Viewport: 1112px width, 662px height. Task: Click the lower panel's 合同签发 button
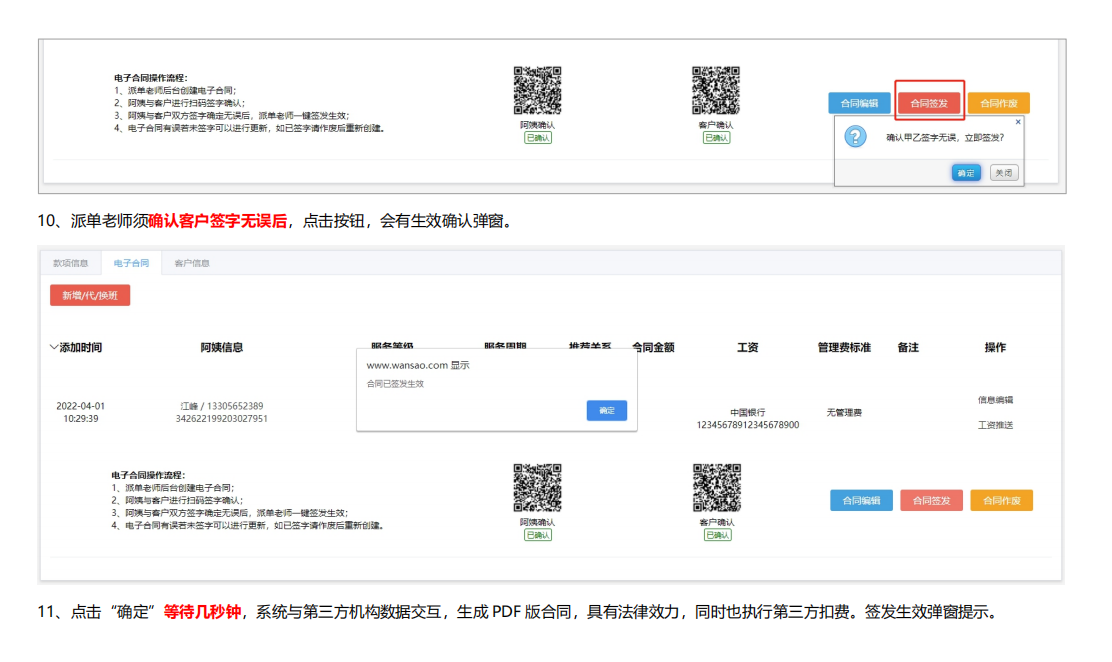931,500
